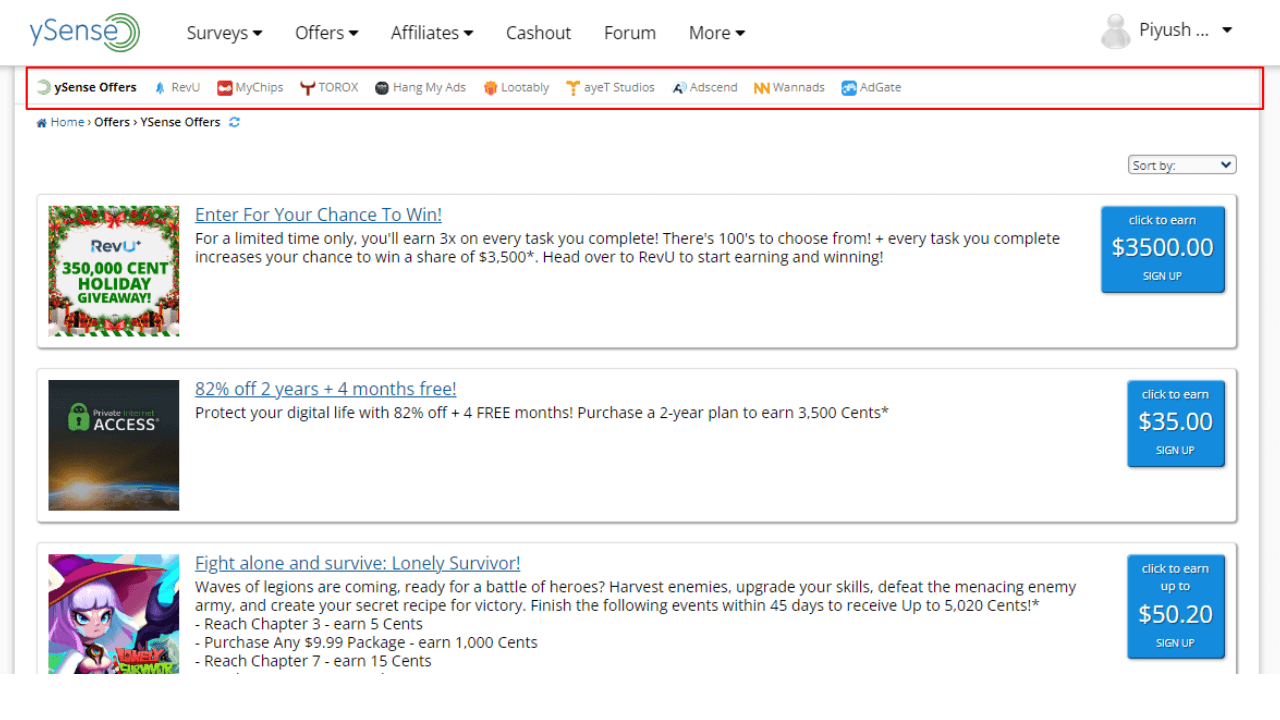Image resolution: width=1280 pixels, height=720 pixels.
Task: Click the TOROX bull icon
Action: point(308,88)
